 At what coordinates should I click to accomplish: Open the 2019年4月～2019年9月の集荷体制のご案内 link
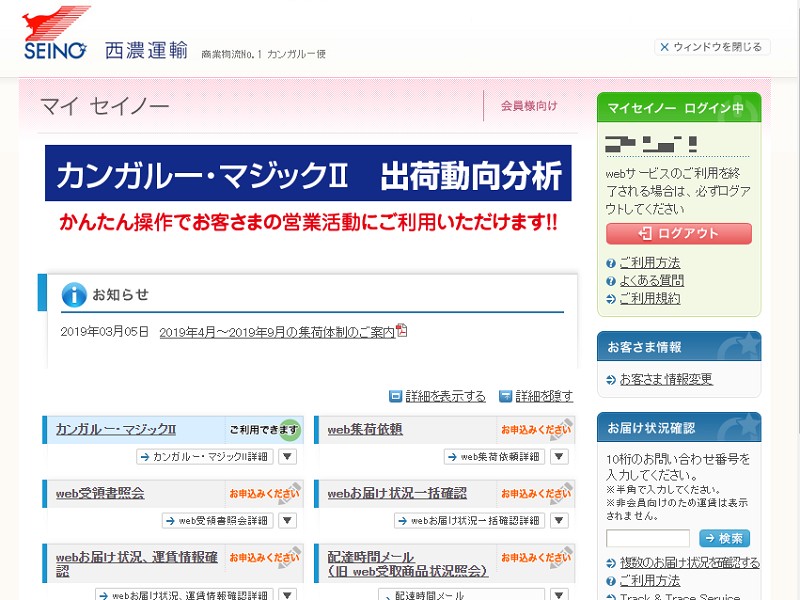click(x=277, y=333)
